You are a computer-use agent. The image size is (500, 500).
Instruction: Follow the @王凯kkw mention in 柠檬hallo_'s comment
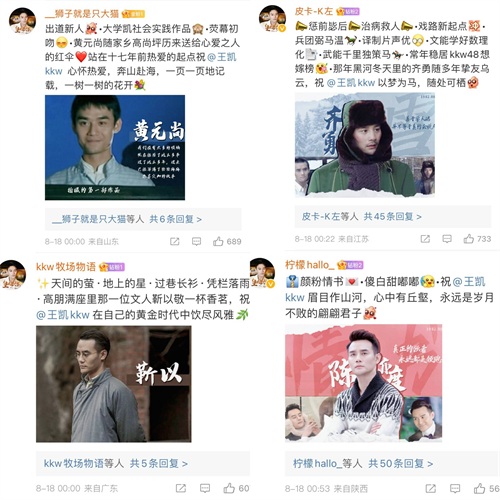click(385, 289)
